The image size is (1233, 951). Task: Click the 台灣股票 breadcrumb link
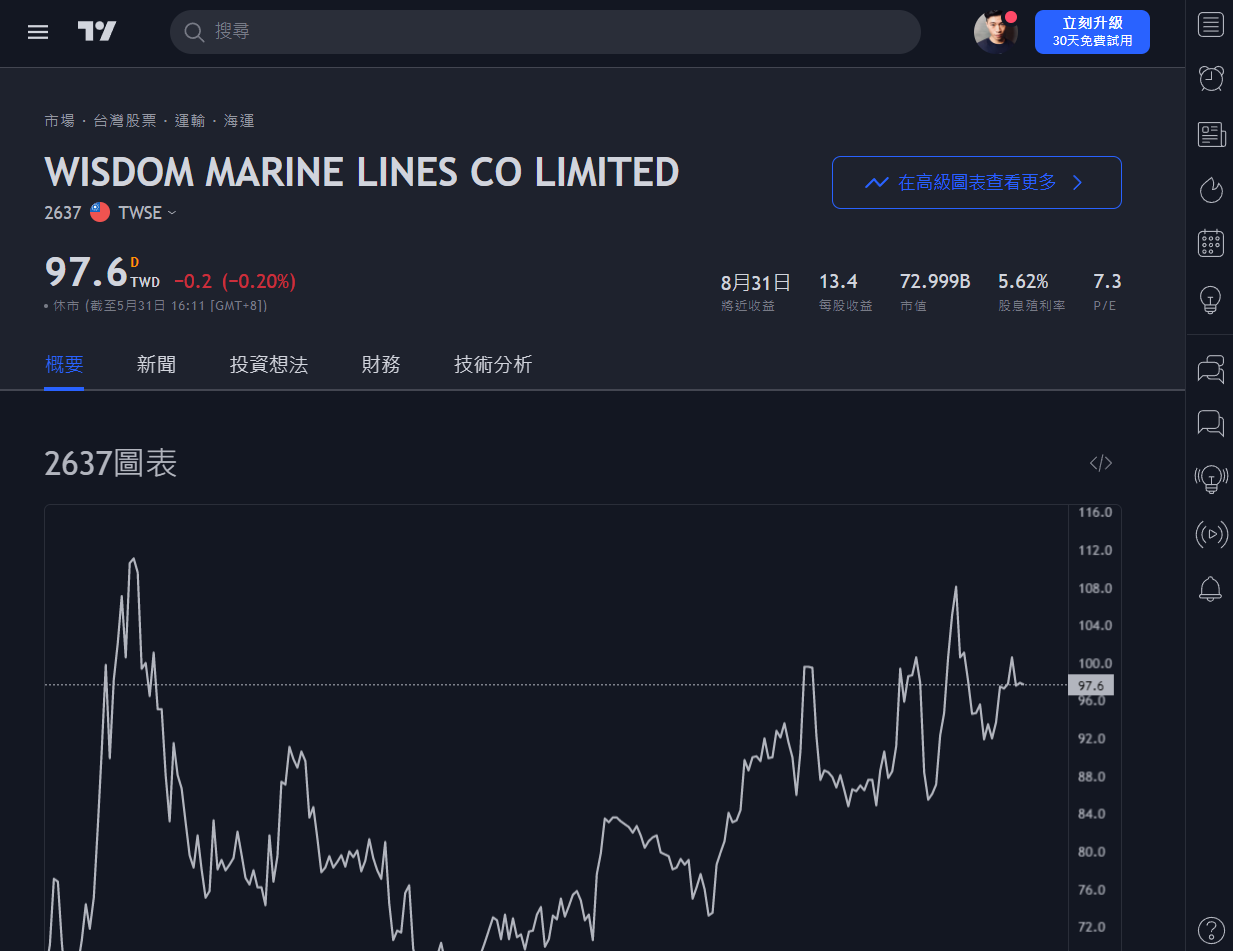coord(125,121)
